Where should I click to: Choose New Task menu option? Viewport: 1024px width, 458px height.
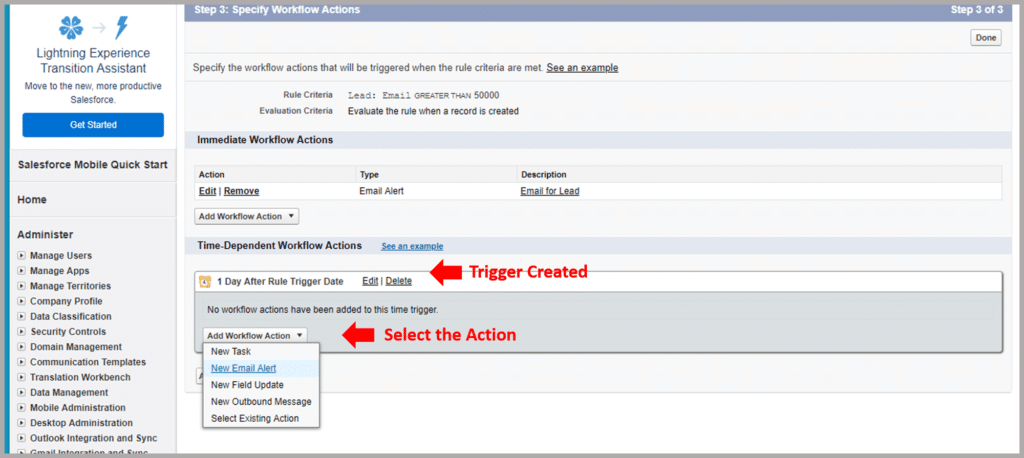tap(231, 352)
